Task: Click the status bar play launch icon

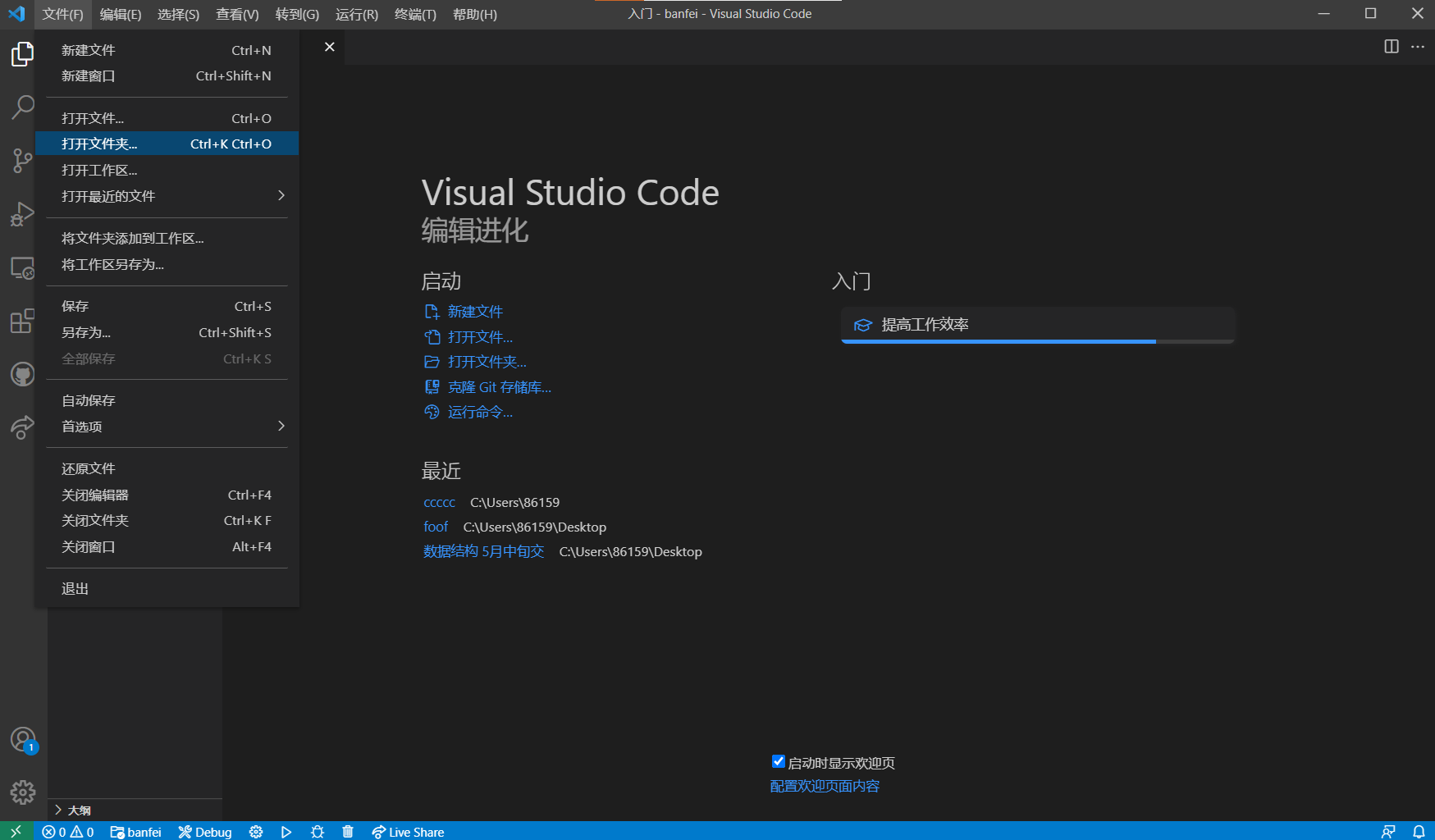Action: 286,832
